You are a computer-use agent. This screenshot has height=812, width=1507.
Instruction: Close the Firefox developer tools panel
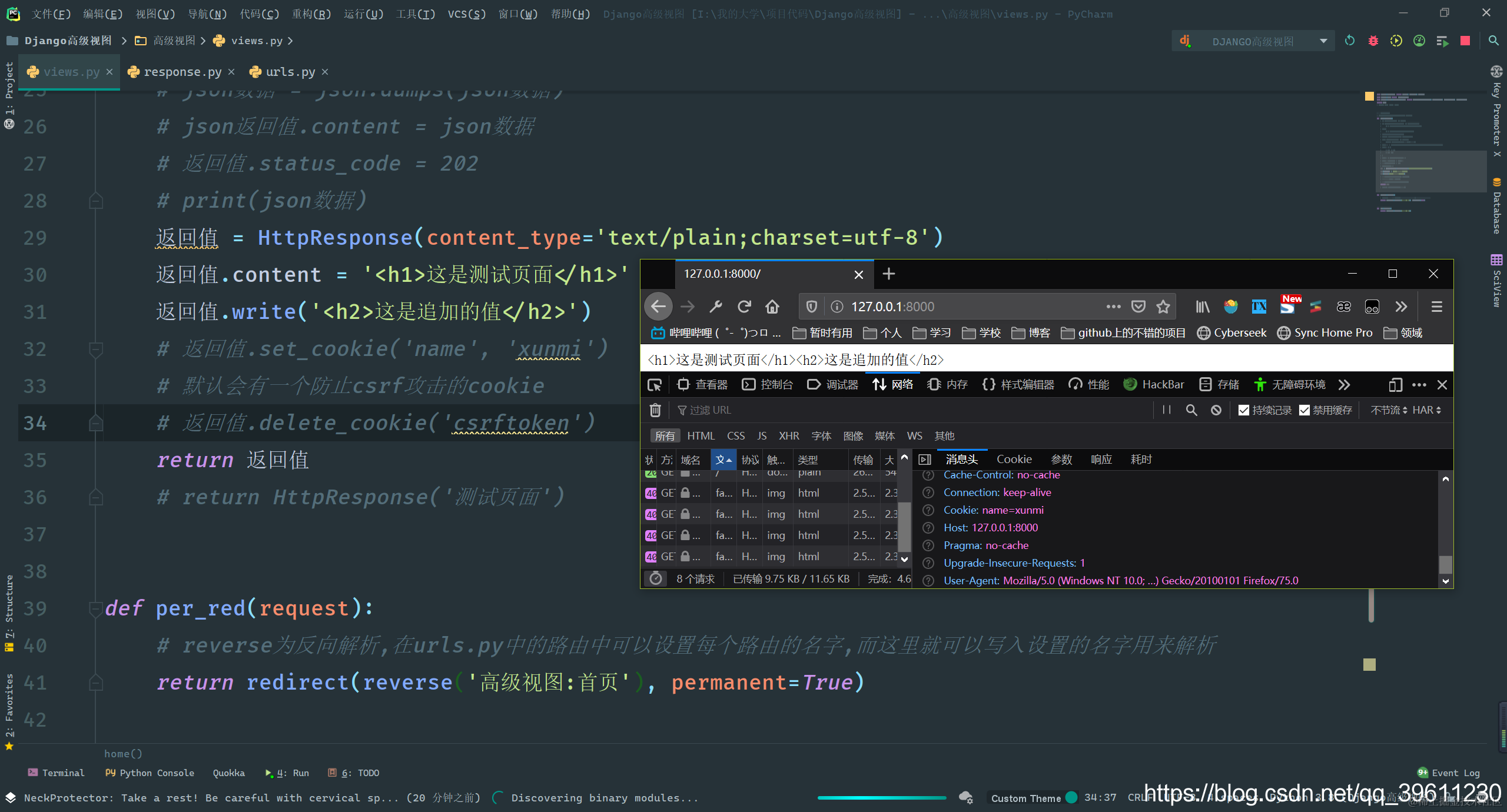click(x=1442, y=385)
